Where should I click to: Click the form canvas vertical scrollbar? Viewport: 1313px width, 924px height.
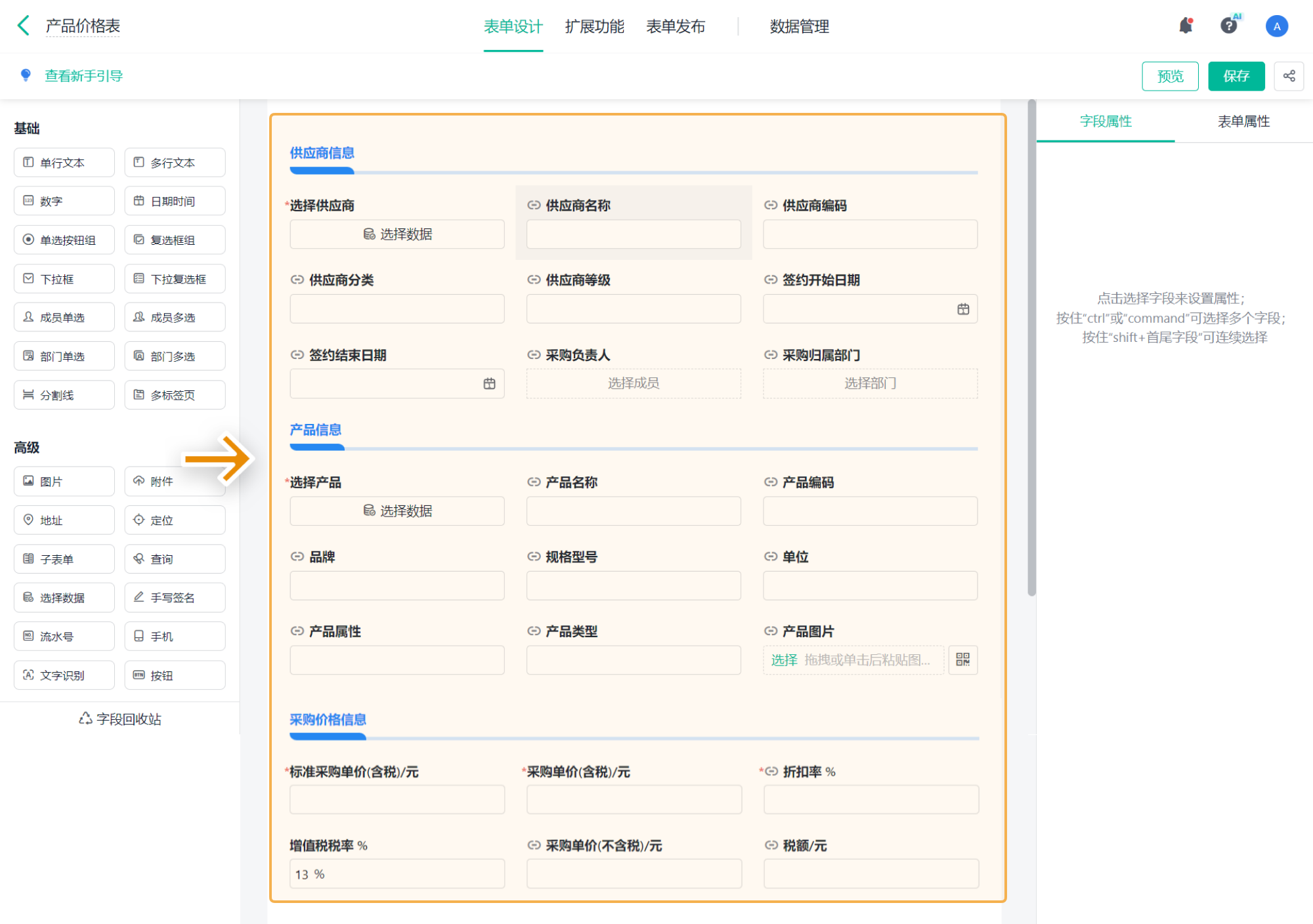(1031, 348)
